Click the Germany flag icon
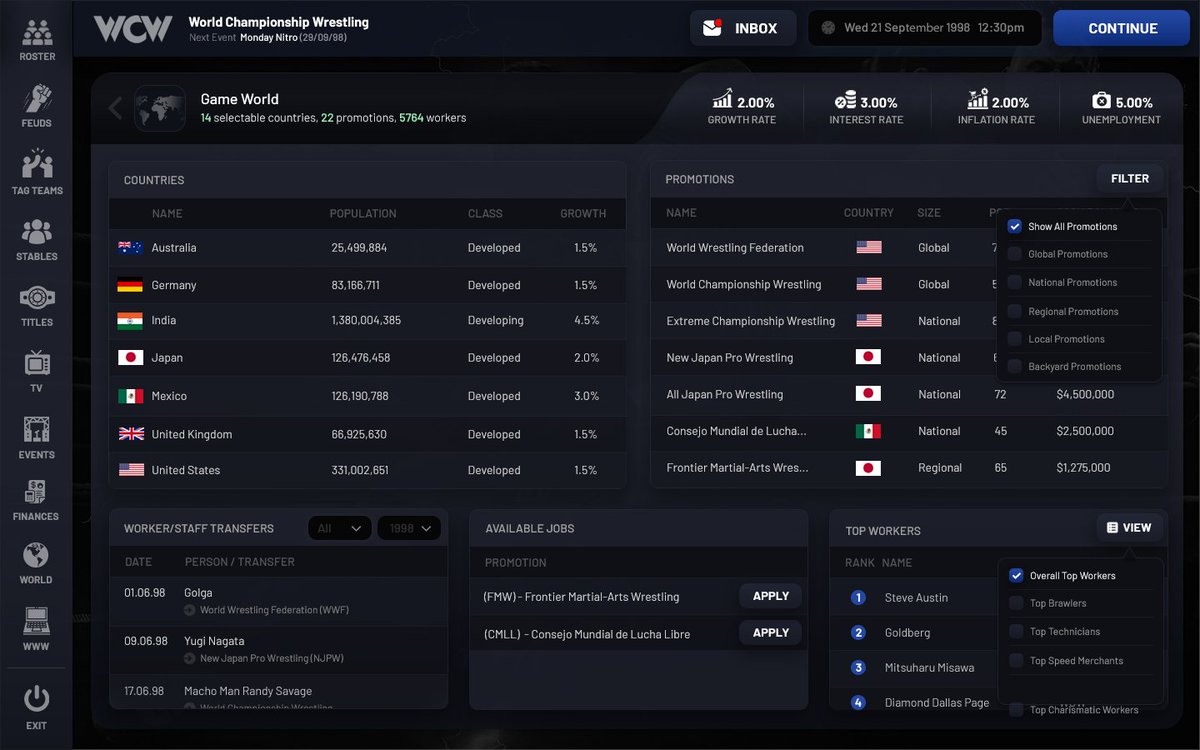The height and width of the screenshot is (750, 1200). [x=130, y=285]
